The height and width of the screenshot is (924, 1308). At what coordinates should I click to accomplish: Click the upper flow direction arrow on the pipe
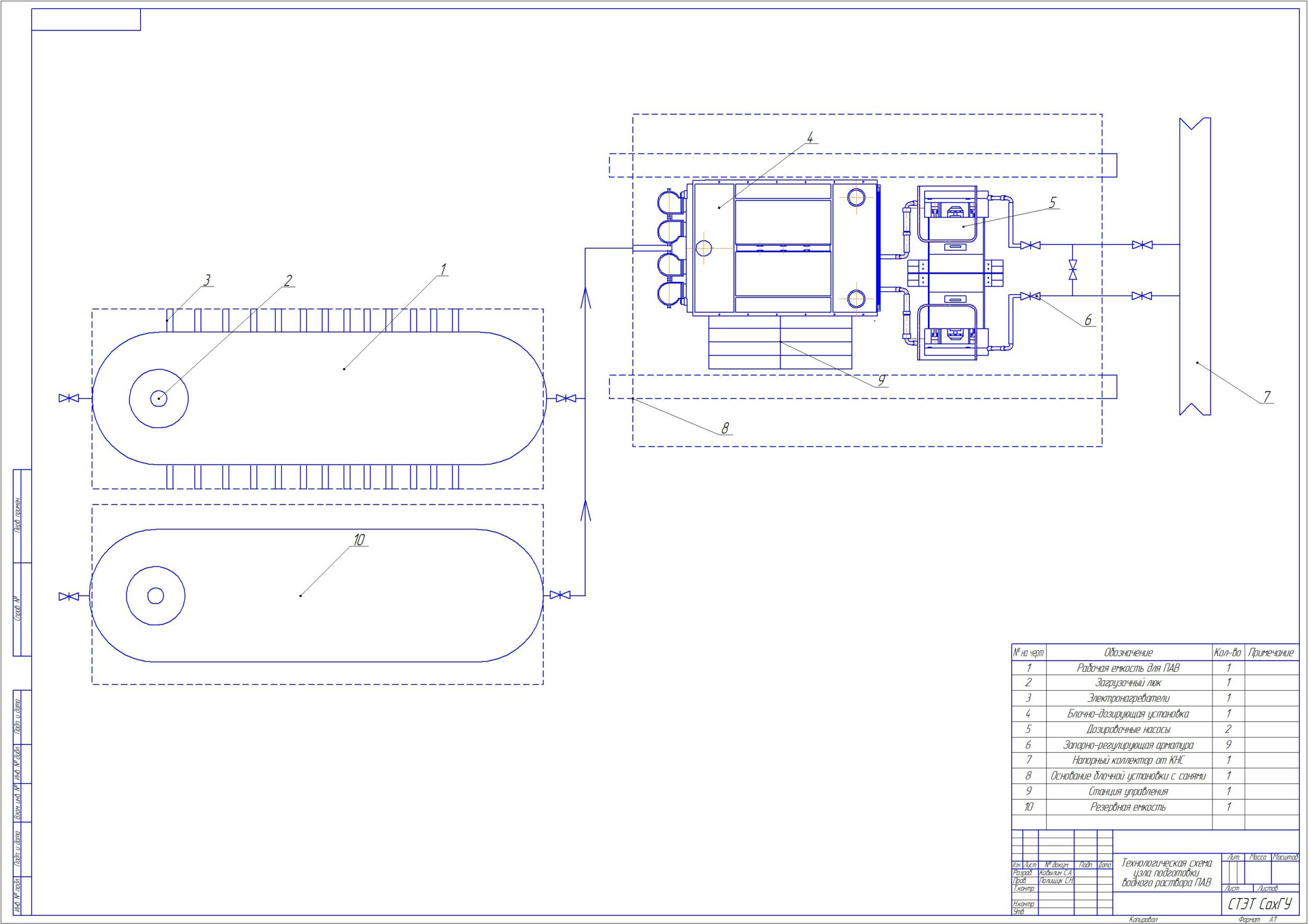coord(585,298)
